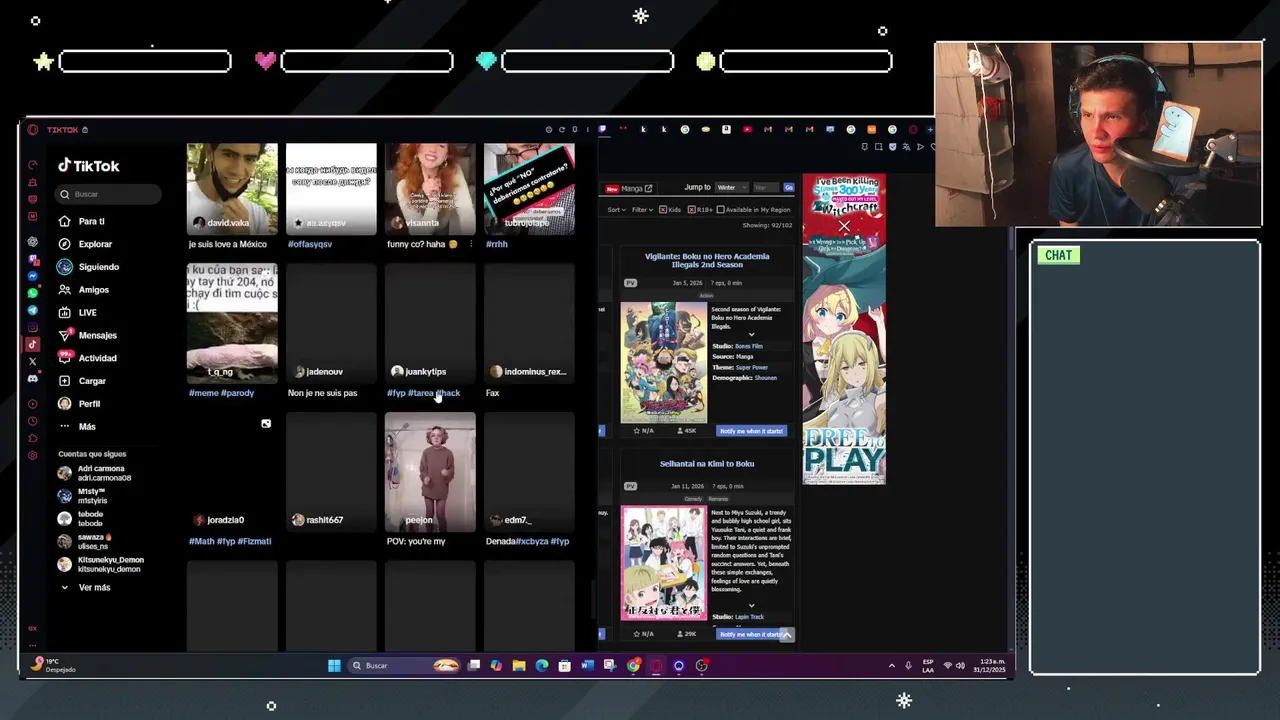Open Perfil avatar in TikTok sidebar
This screenshot has height=720, width=1280.
[x=65, y=404]
